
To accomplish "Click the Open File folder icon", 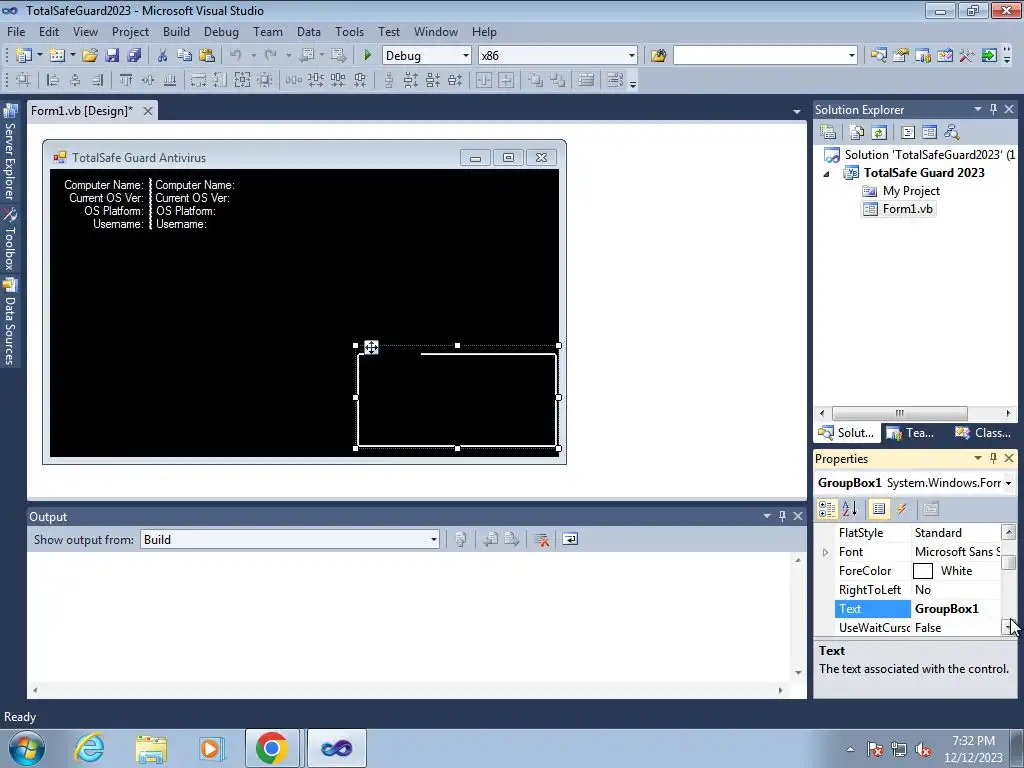I will click(x=90, y=56).
